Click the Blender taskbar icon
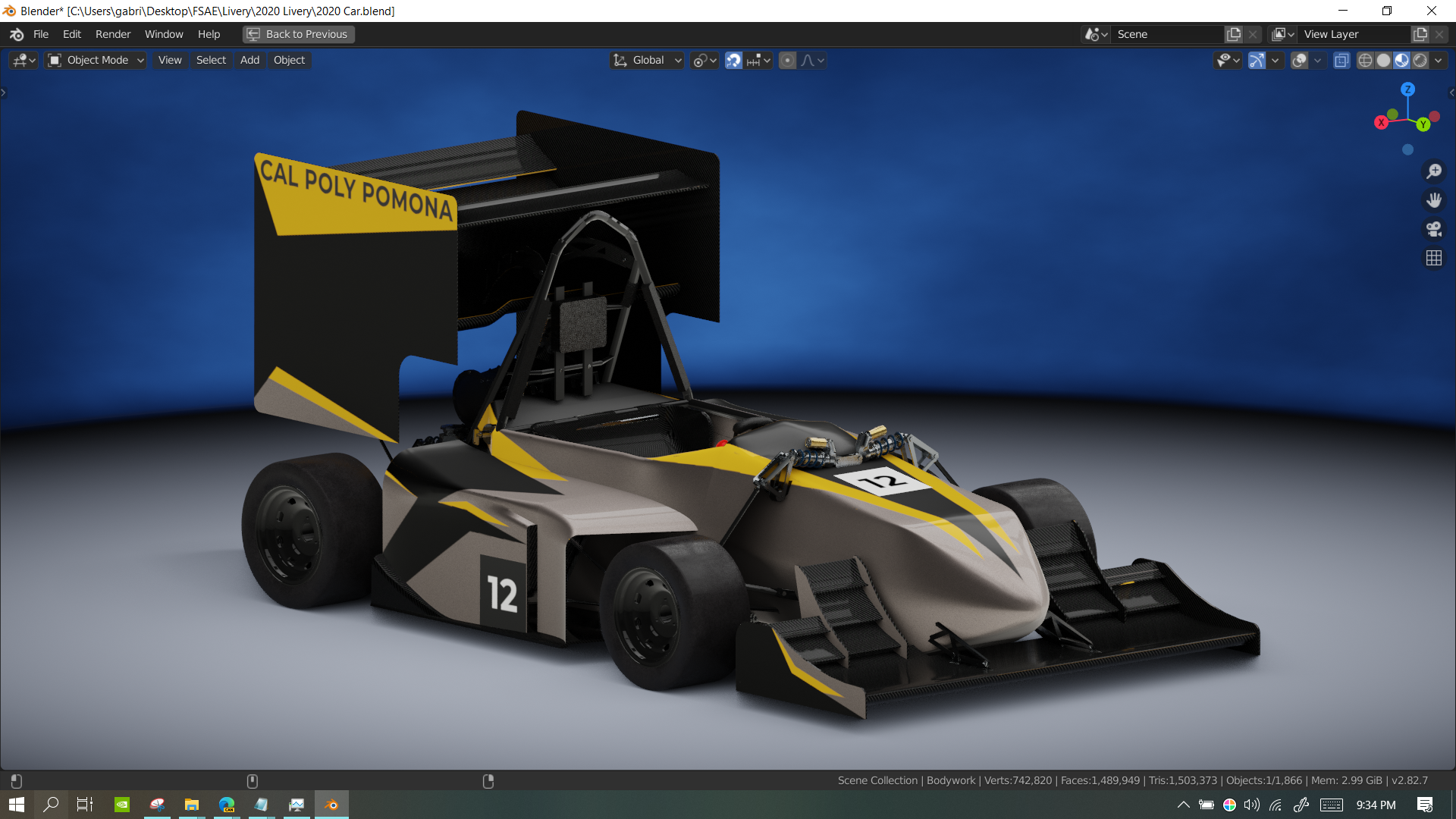This screenshot has height=819, width=1456. (x=331, y=805)
